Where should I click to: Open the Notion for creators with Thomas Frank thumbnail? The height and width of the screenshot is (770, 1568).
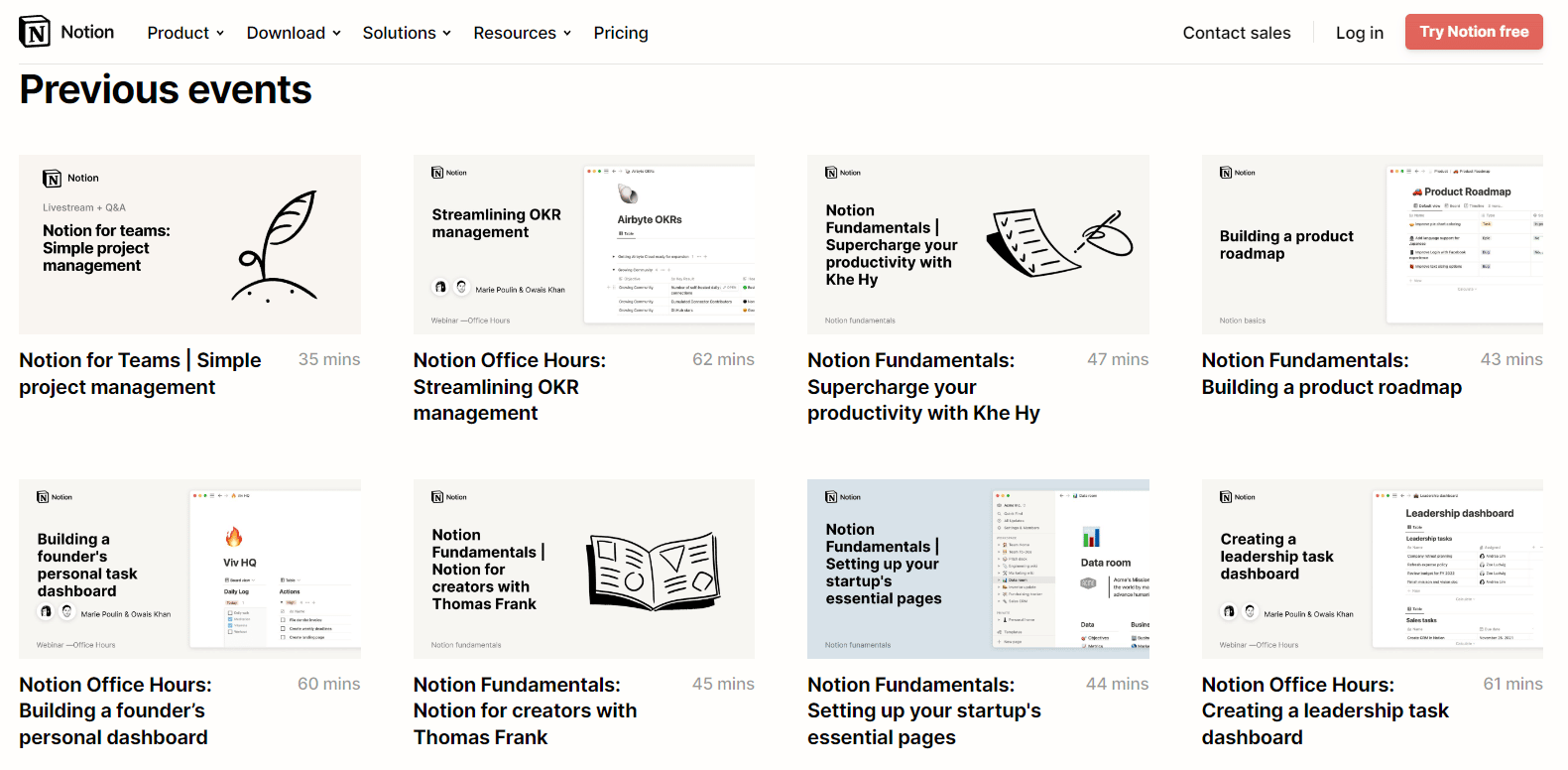(584, 569)
